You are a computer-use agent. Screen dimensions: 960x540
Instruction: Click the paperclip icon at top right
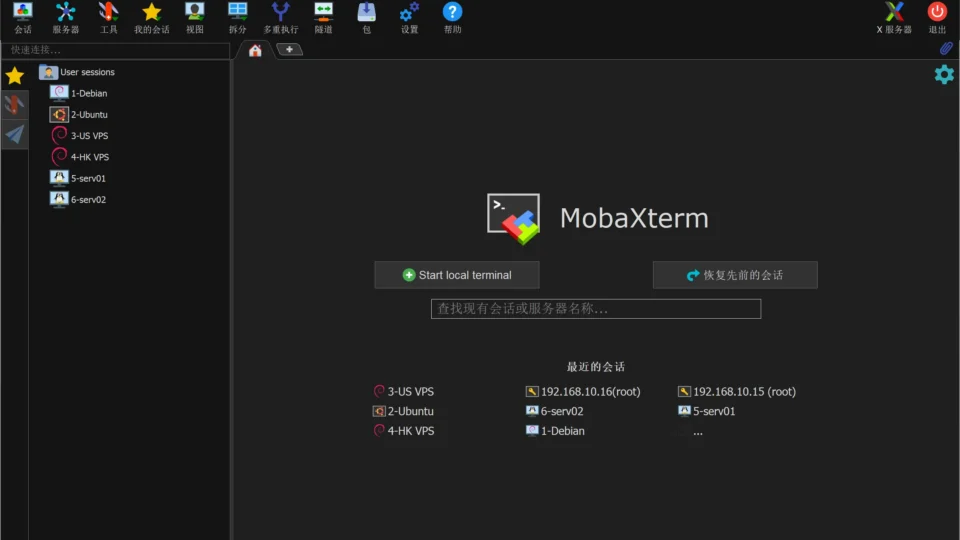946,48
